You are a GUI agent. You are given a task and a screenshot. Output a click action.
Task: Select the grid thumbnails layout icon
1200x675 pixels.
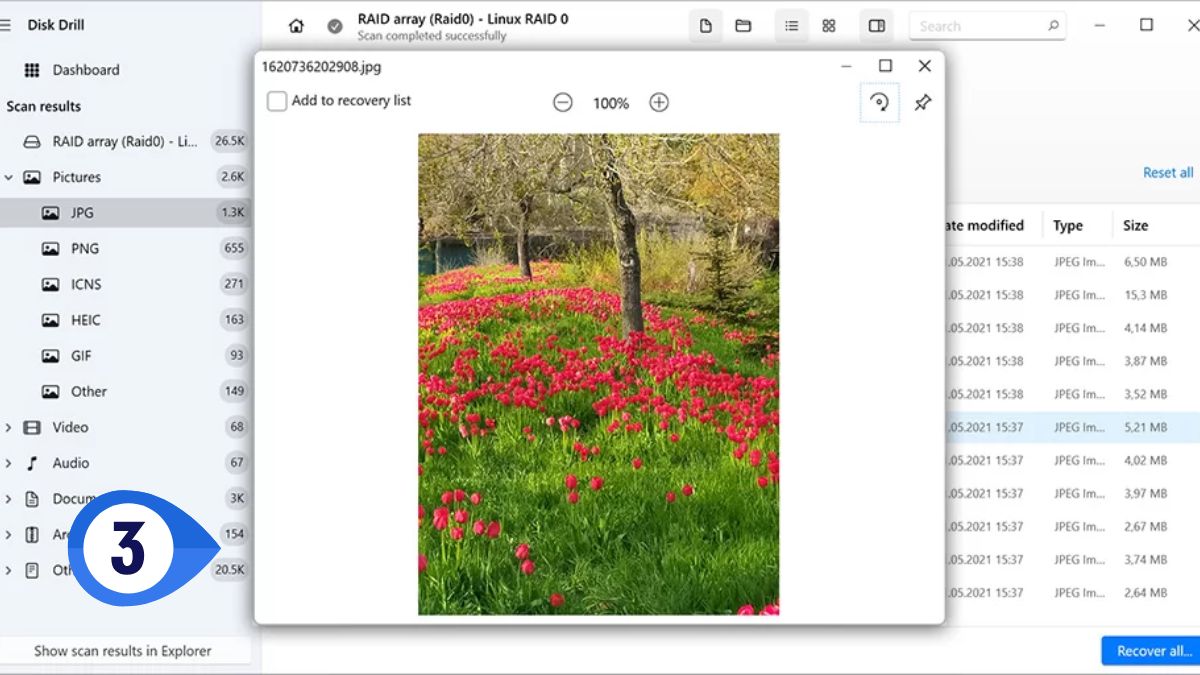pyautogui.click(x=829, y=26)
